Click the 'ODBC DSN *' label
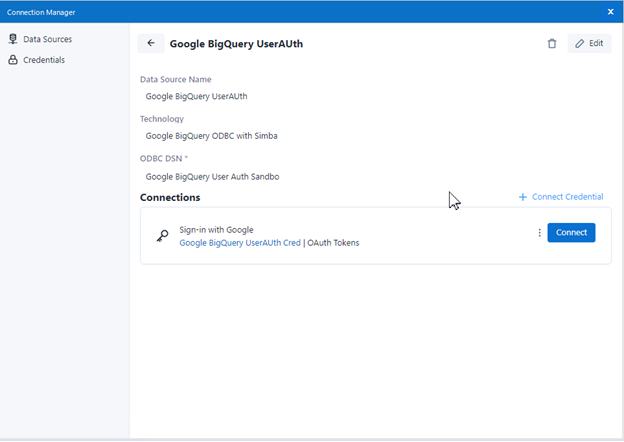The height and width of the screenshot is (442, 624). [164, 158]
